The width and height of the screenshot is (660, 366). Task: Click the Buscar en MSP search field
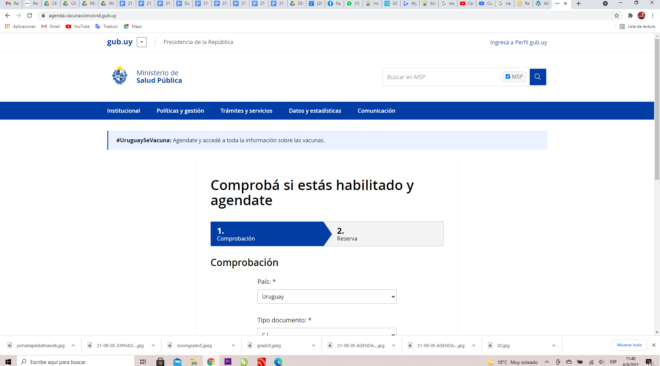click(x=442, y=77)
